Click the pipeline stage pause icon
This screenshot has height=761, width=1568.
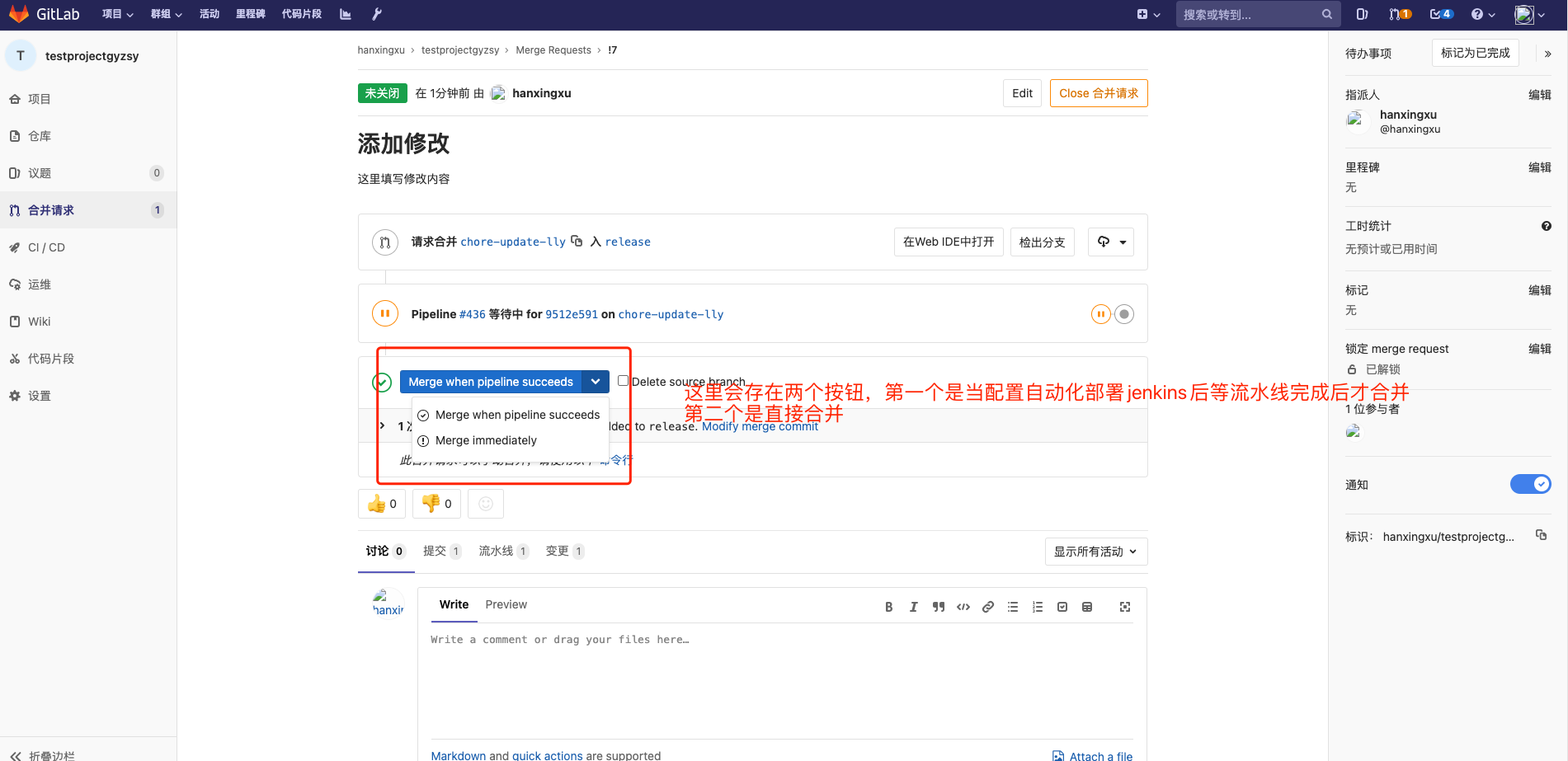coord(1100,314)
